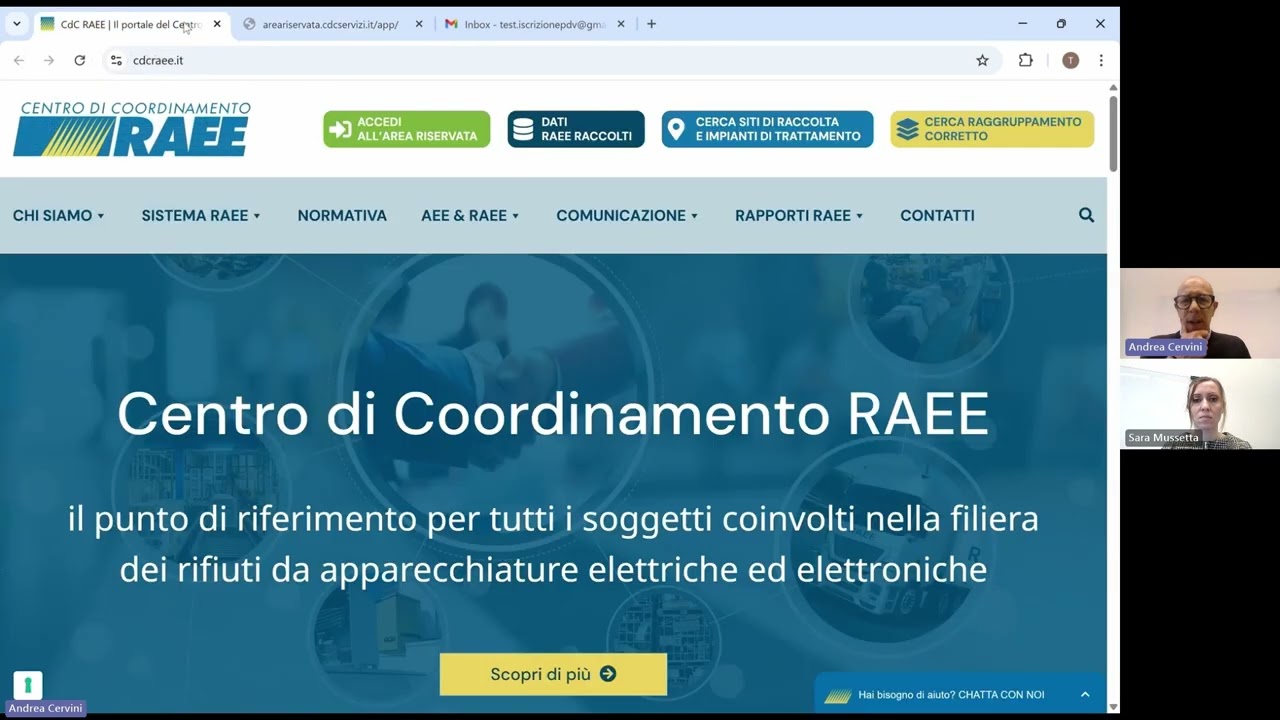
Task: Click the Centro di Coordinamento RAEE heading
Action: (553, 413)
